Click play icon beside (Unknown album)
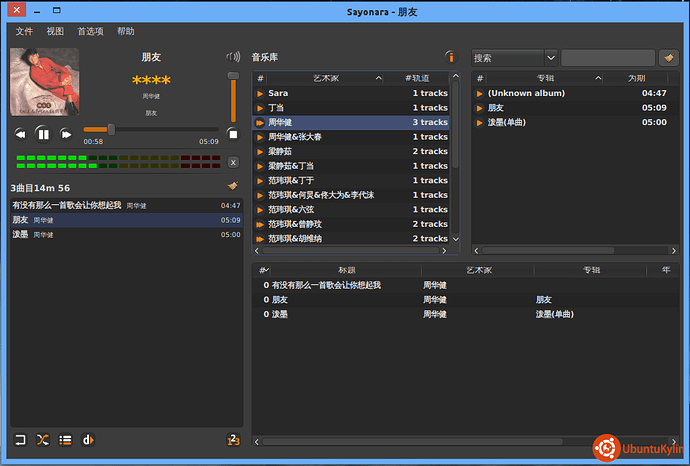690x466 pixels. [480, 93]
